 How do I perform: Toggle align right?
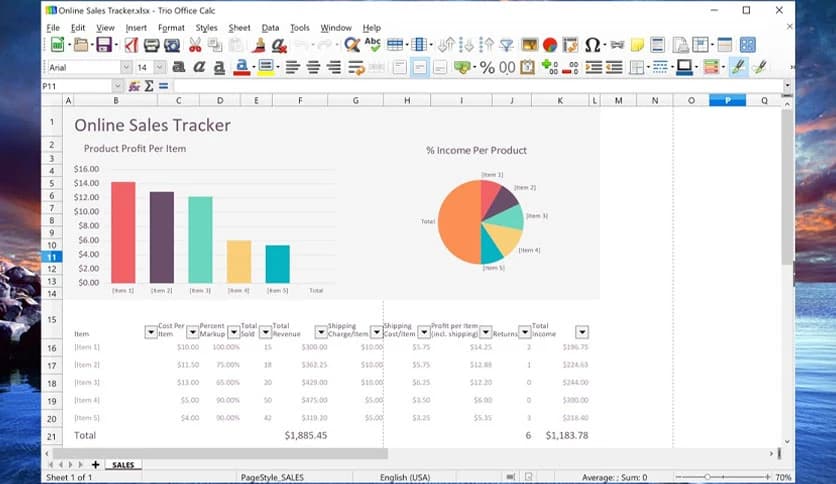click(334, 67)
